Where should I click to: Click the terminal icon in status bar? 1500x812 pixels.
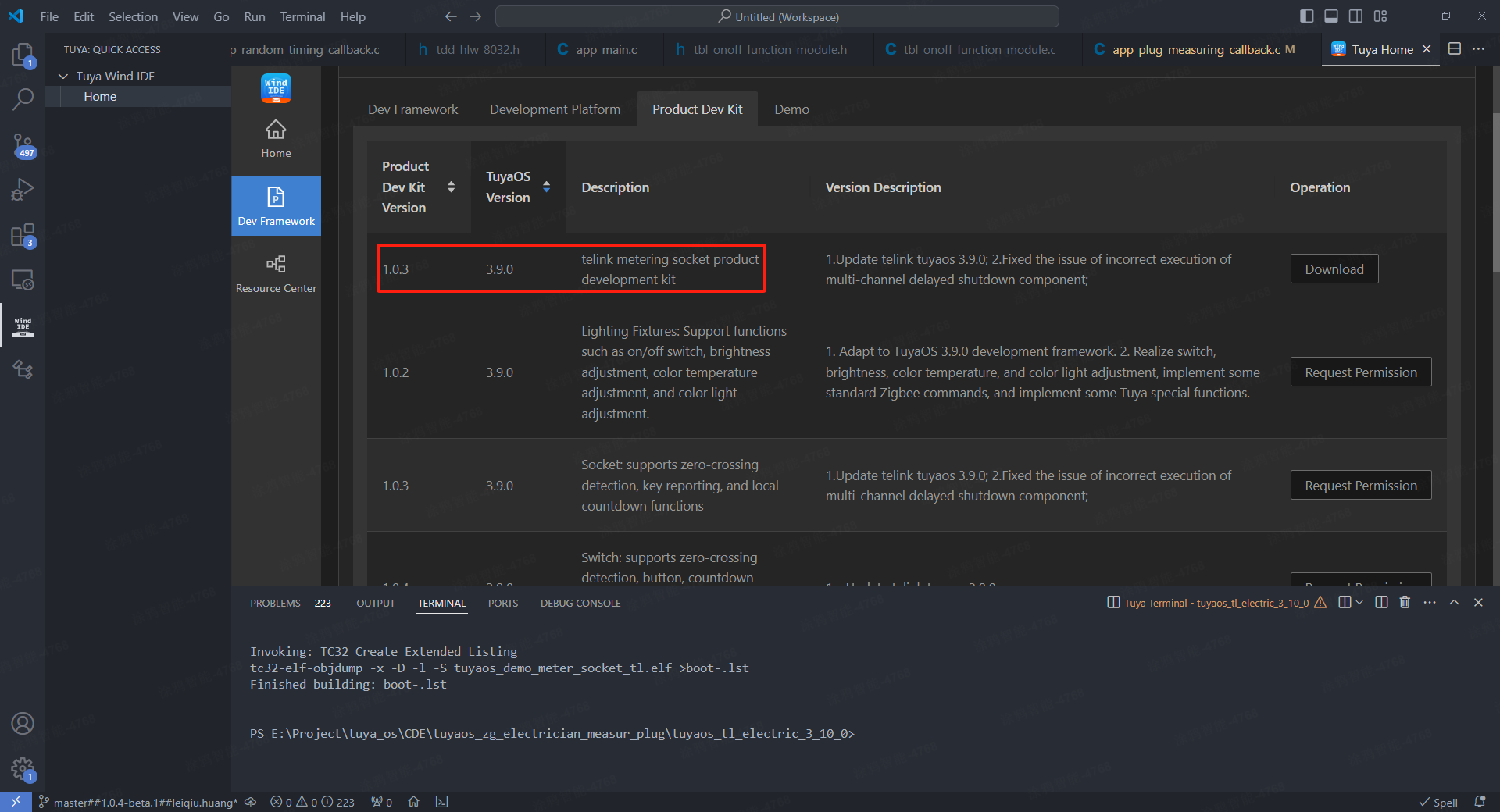pos(442,802)
